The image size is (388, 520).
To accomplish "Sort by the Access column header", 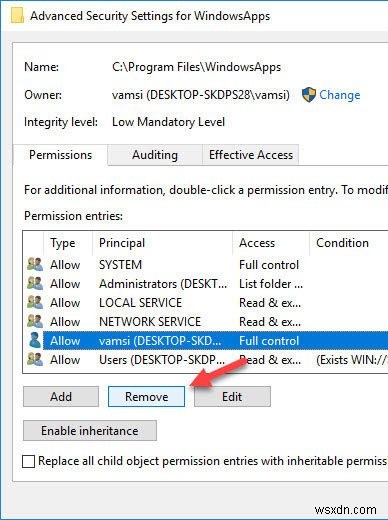I will pos(271,243).
